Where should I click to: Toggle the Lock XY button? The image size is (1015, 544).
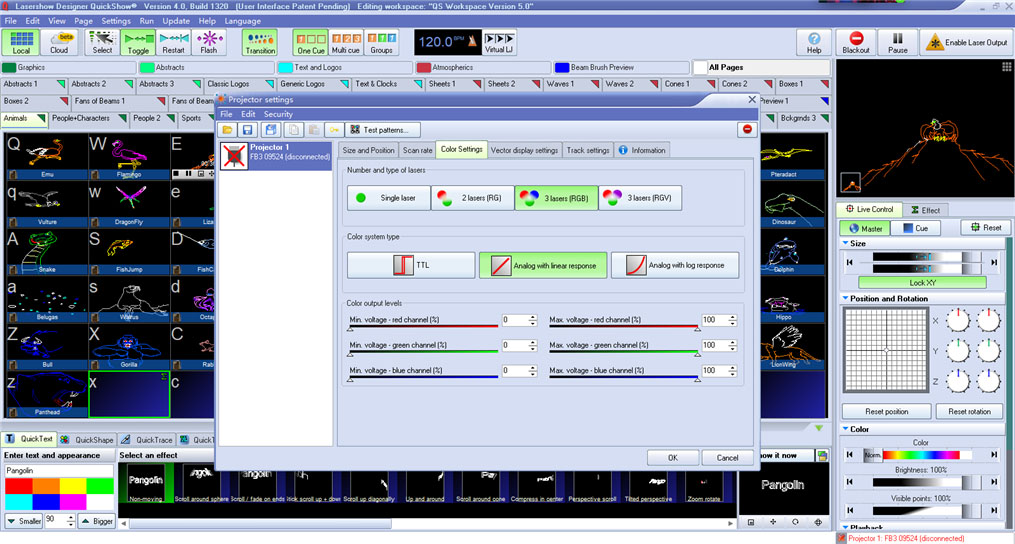click(x=922, y=282)
